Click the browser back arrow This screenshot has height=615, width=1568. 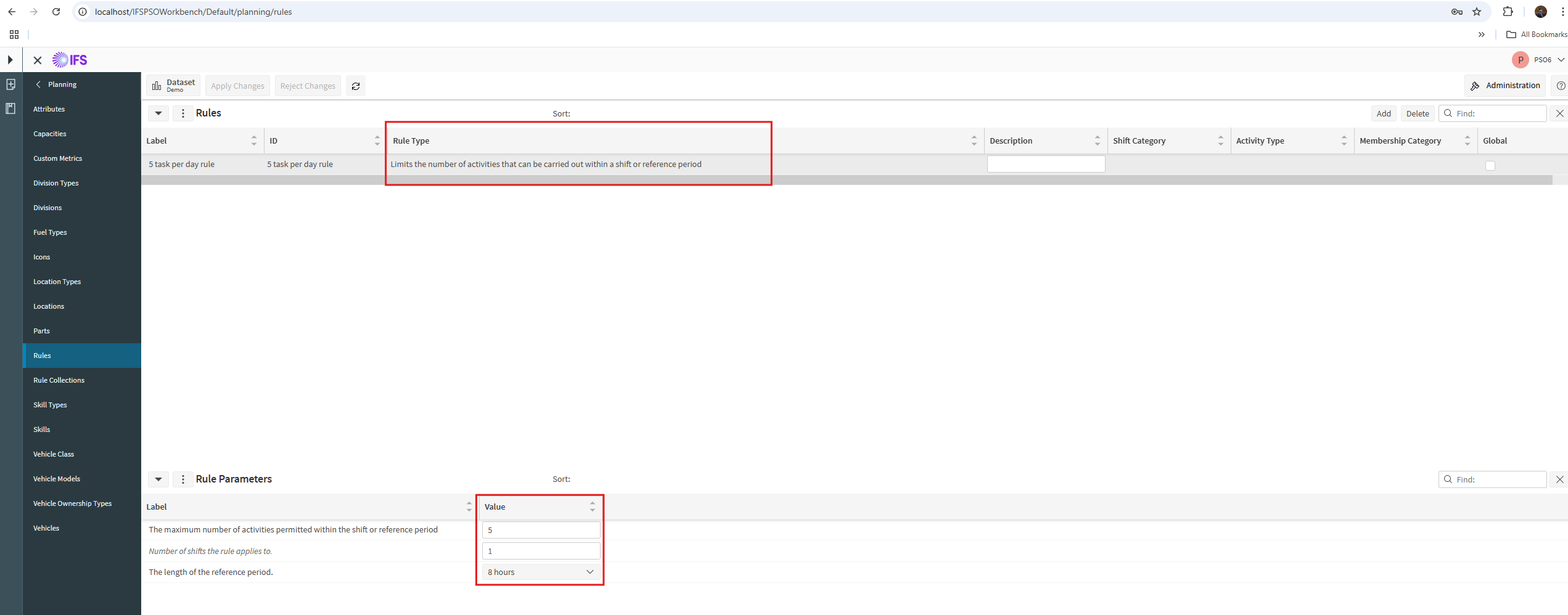pyautogui.click(x=12, y=12)
